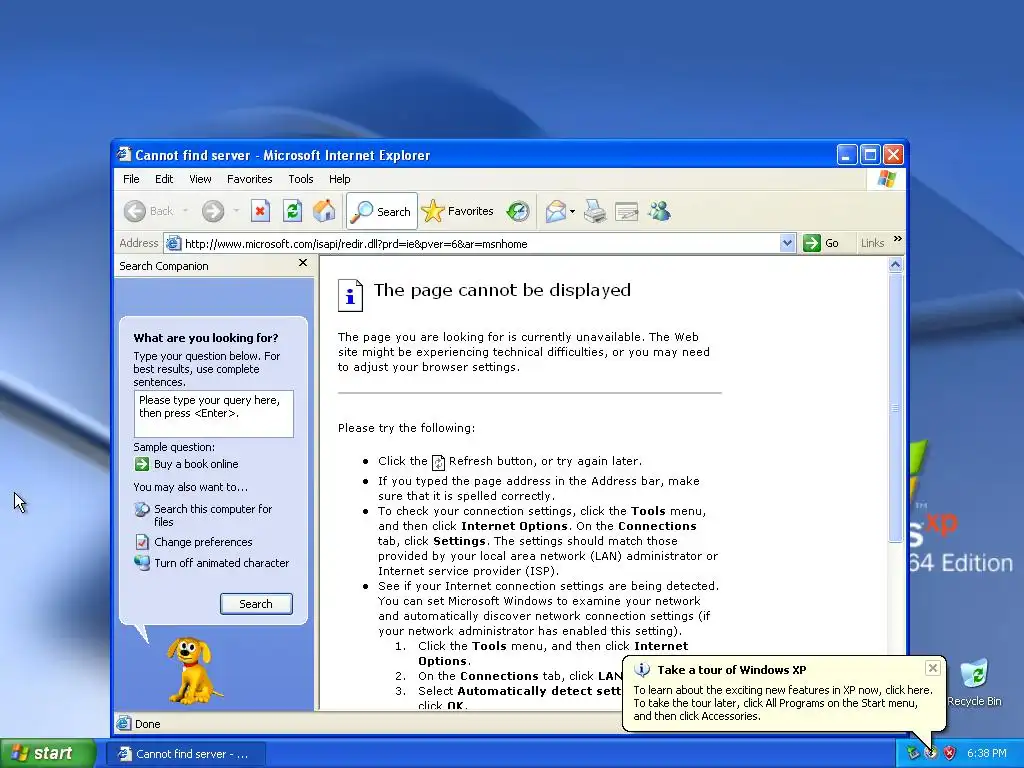
Task: Click the Forward arrow toolbar icon
Action: [x=213, y=211]
